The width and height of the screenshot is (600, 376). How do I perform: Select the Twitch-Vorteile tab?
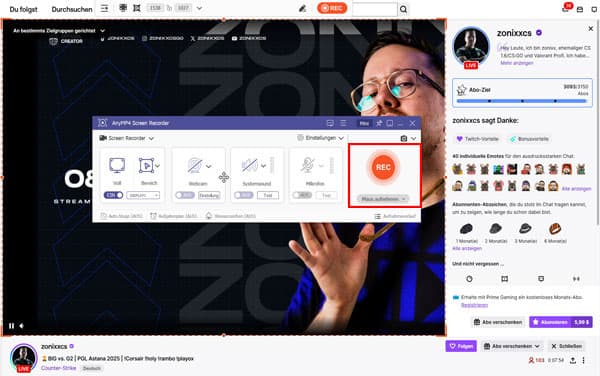pos(478,139)
